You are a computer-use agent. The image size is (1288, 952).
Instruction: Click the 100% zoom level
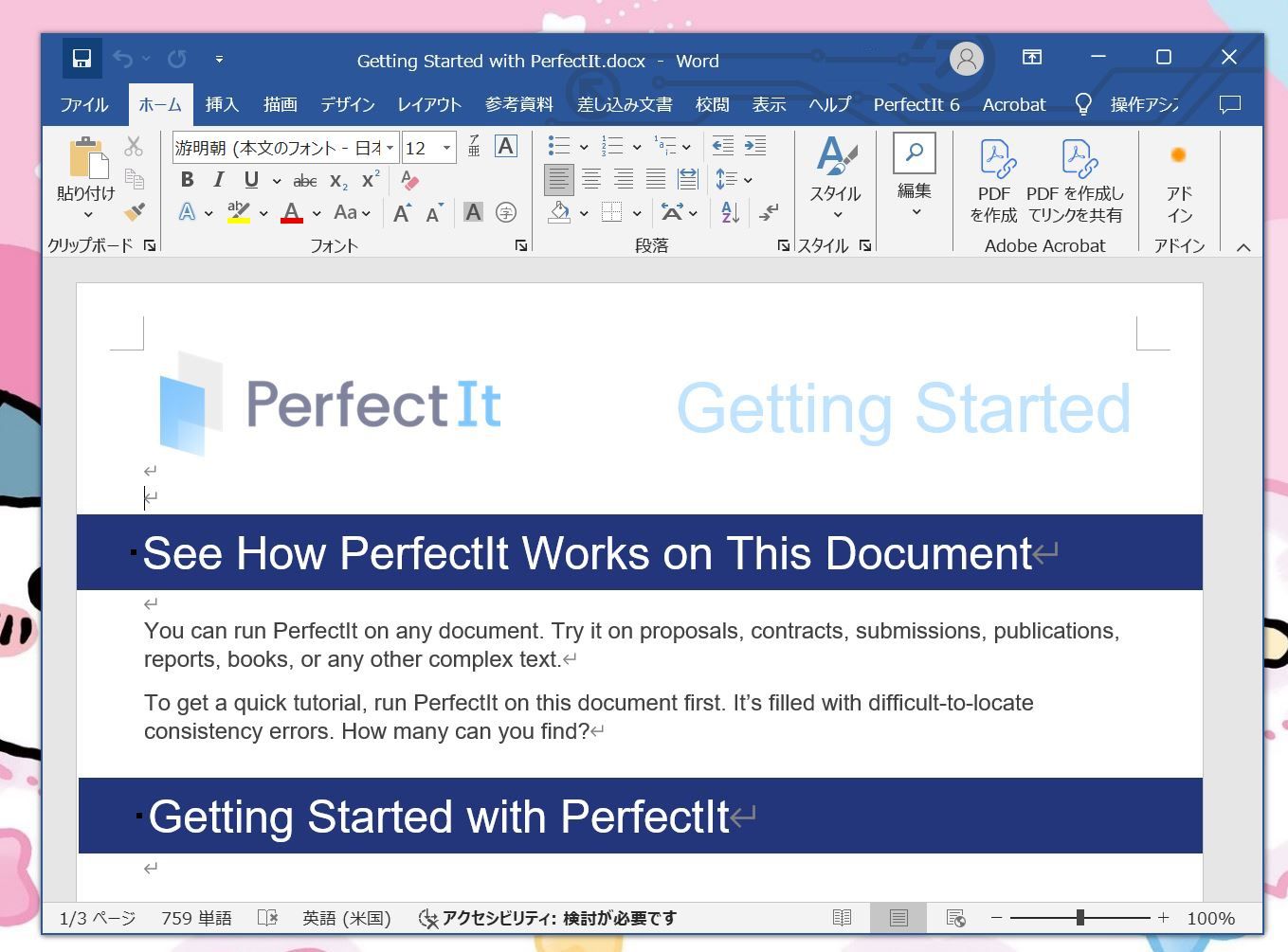(x=1210, y=918)
